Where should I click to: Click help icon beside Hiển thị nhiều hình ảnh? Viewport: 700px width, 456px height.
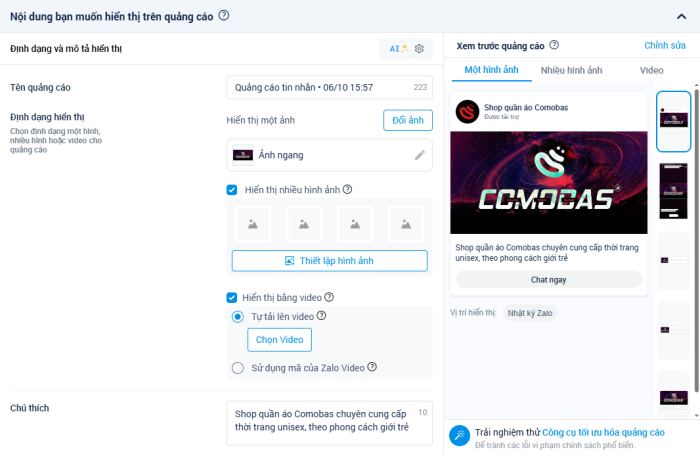pos(347,189)
